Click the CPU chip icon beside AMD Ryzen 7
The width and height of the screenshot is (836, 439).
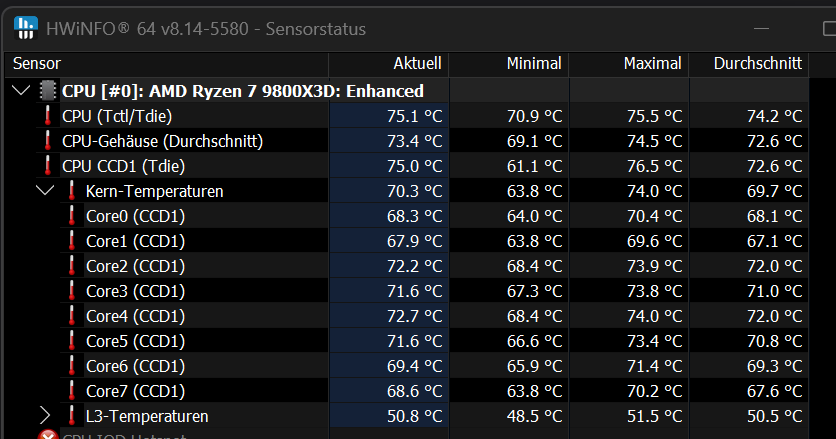tap(47, 91)
